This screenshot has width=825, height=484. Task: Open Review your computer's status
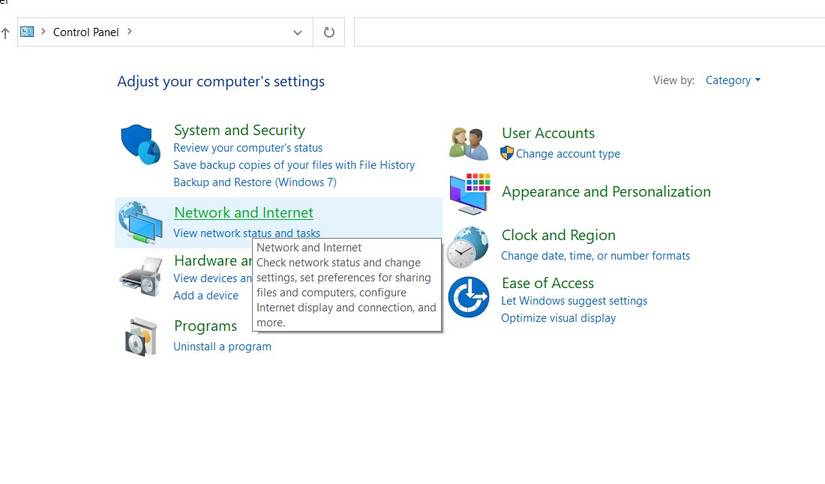click(248, 148)
